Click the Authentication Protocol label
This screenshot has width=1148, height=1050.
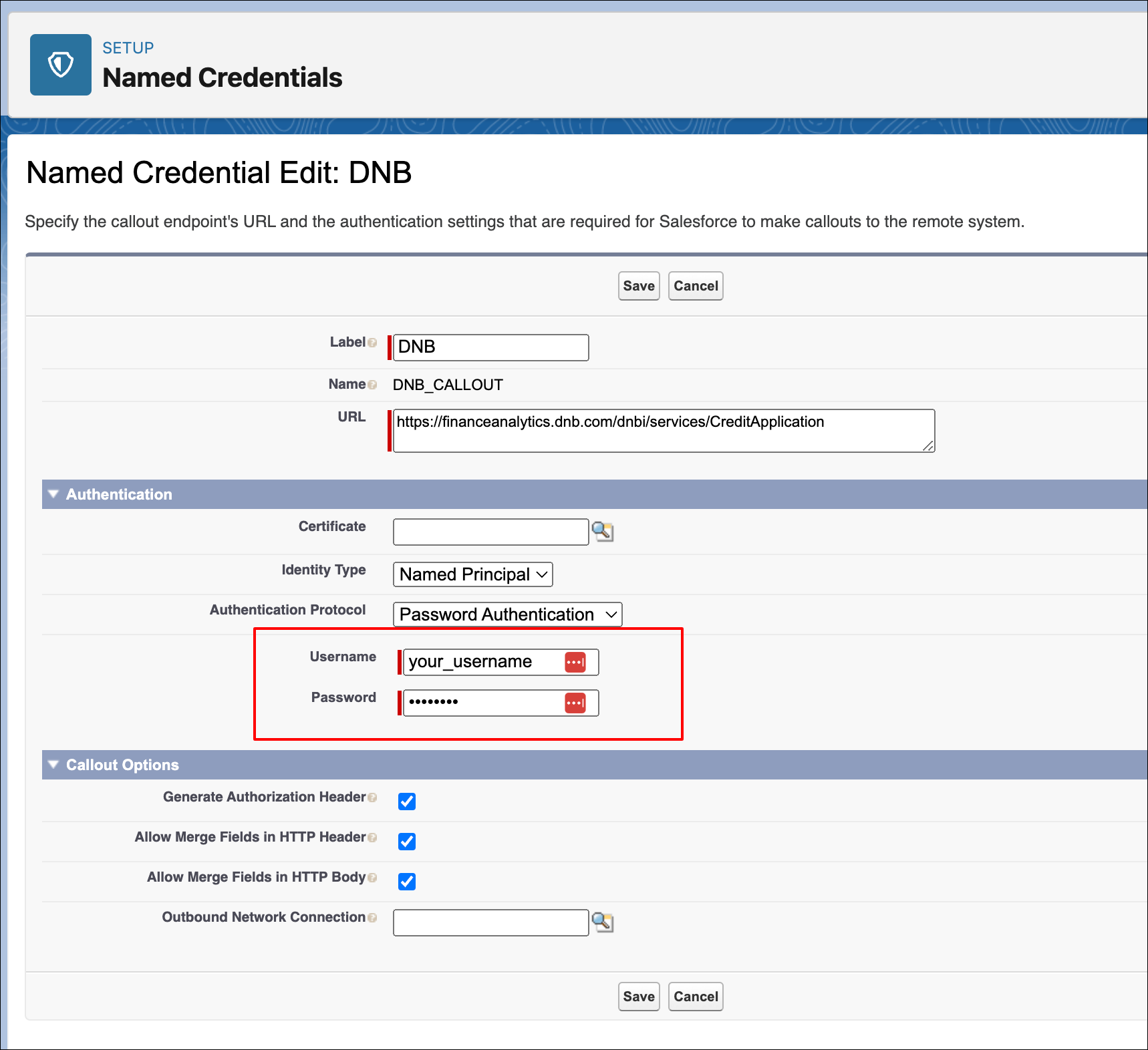tap(288, 610)
